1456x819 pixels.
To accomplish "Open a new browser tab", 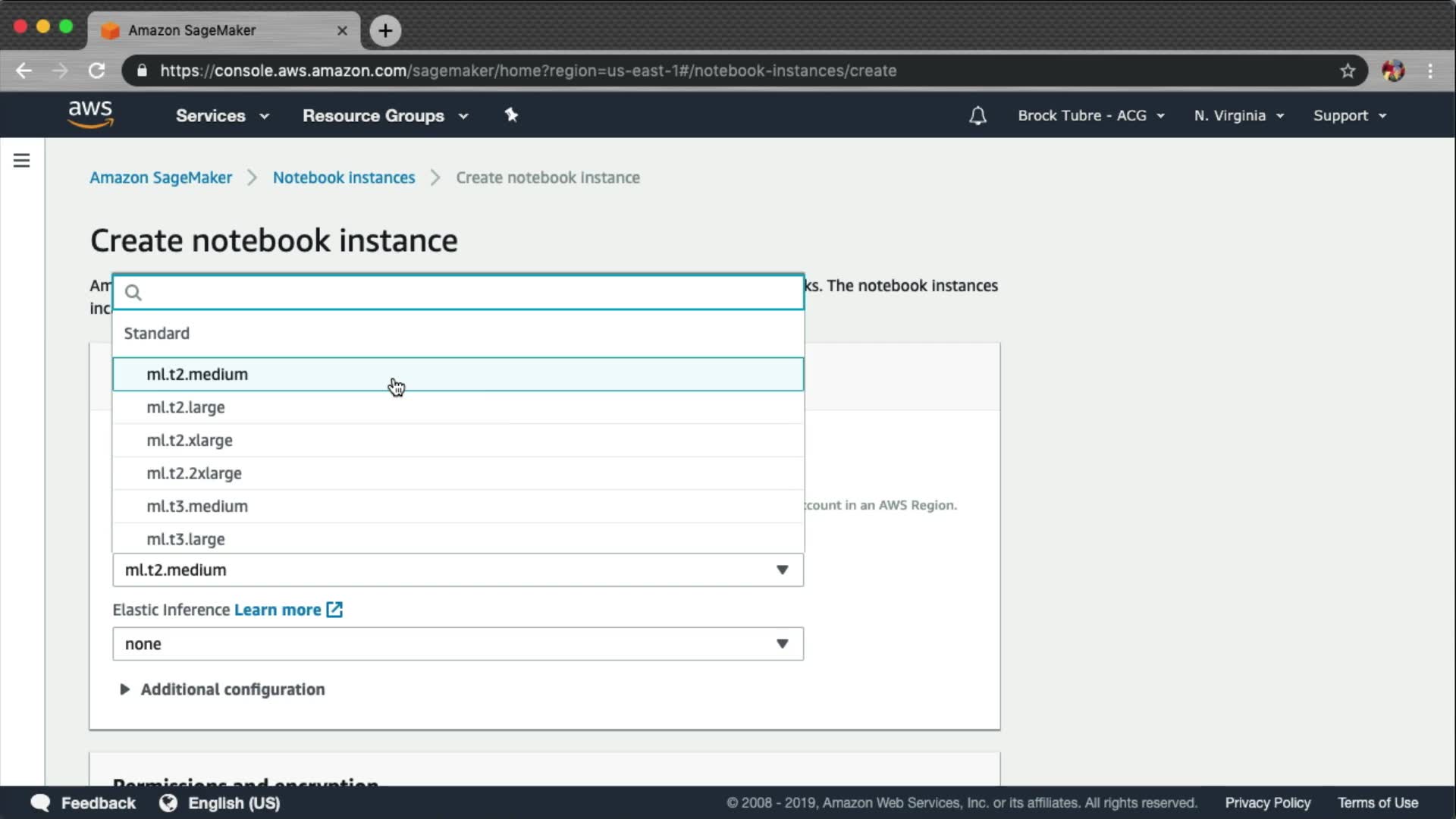I will point(385,30).
